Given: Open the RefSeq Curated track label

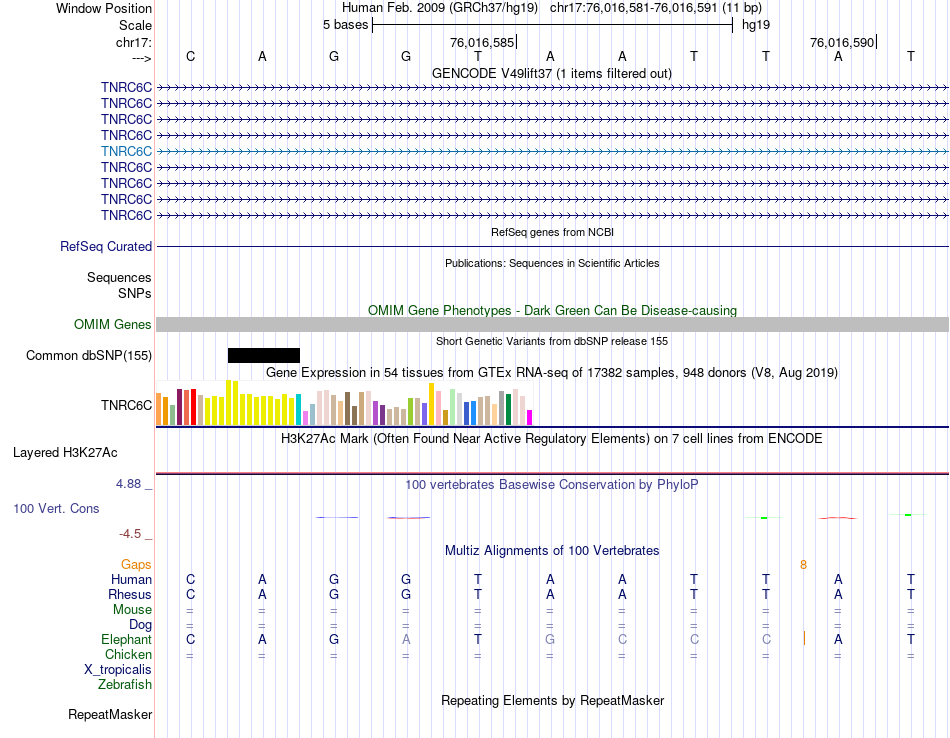Looking at the screenshot, I should coord(106,247).
